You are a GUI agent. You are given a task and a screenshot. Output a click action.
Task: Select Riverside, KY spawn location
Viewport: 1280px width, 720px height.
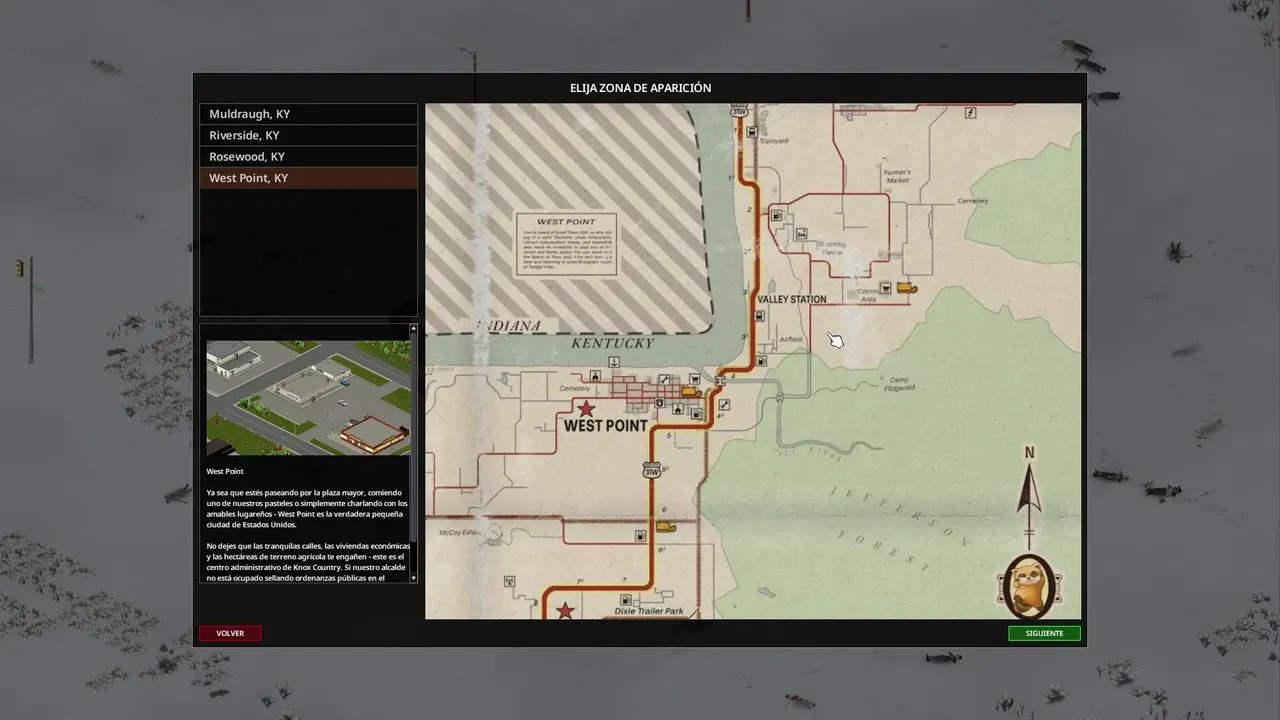tap(308, 135)
